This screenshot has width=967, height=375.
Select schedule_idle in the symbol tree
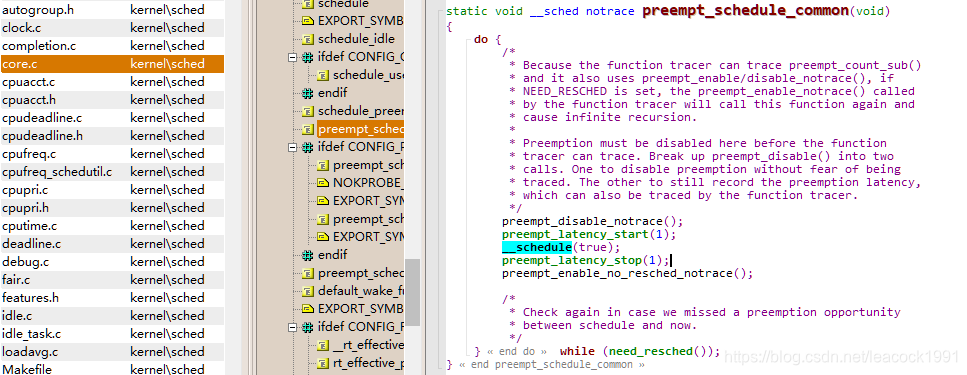(x=356, y=39)
